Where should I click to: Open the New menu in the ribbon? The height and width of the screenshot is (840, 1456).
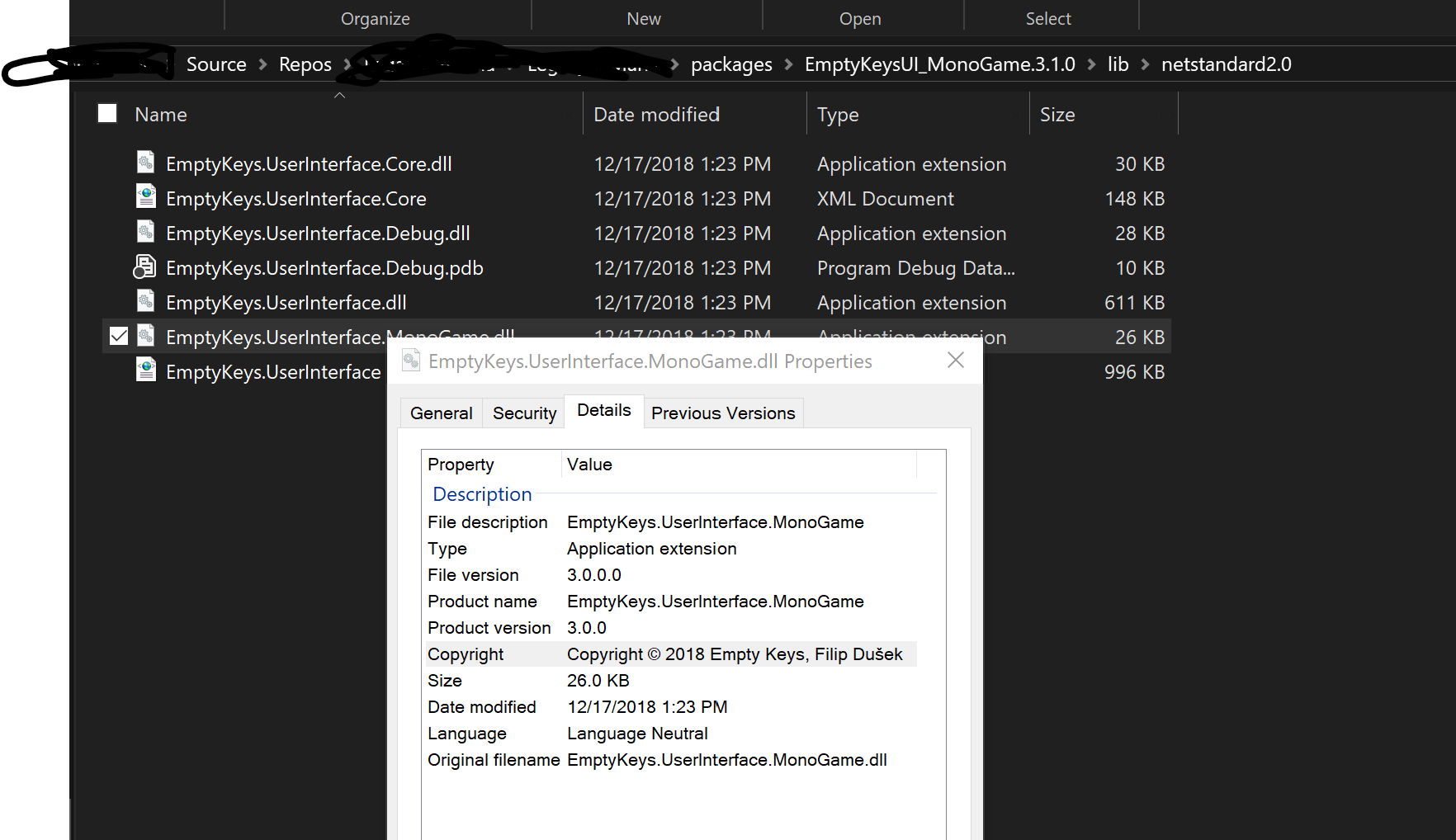tap(643, 17)
